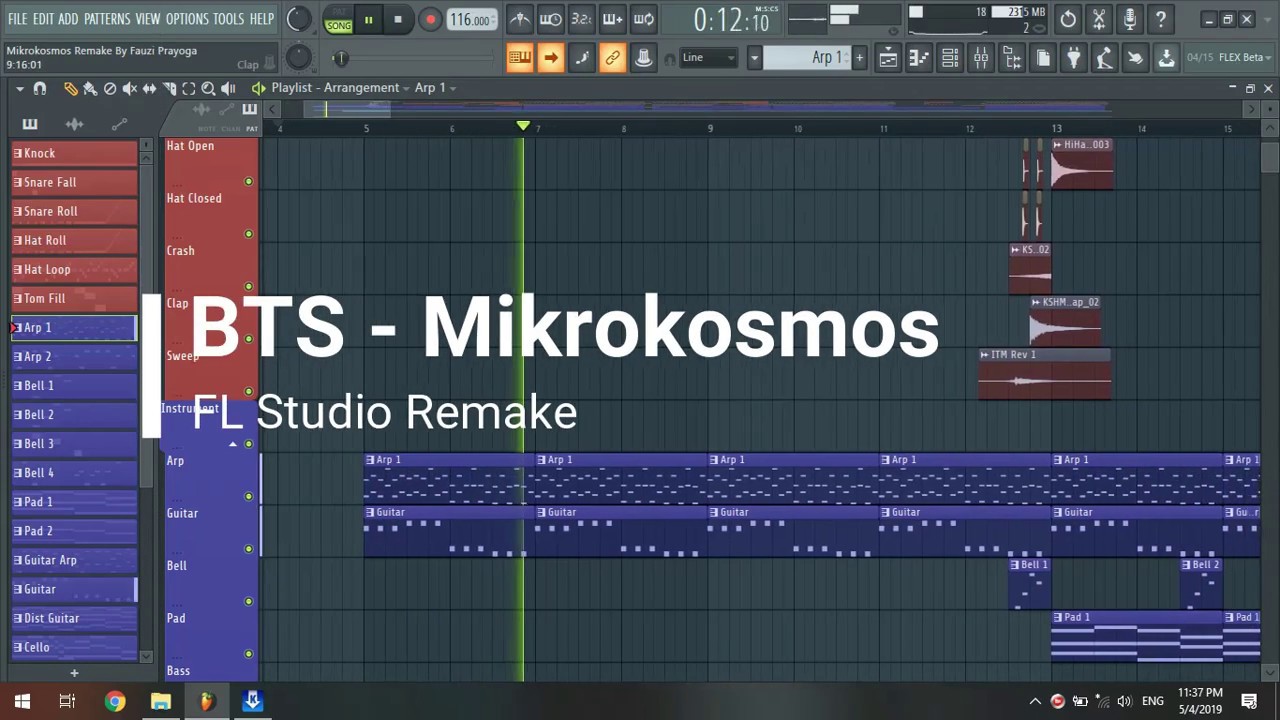
Task: Toggle multilink to controllers link button
Action: [x=613, y=58]
